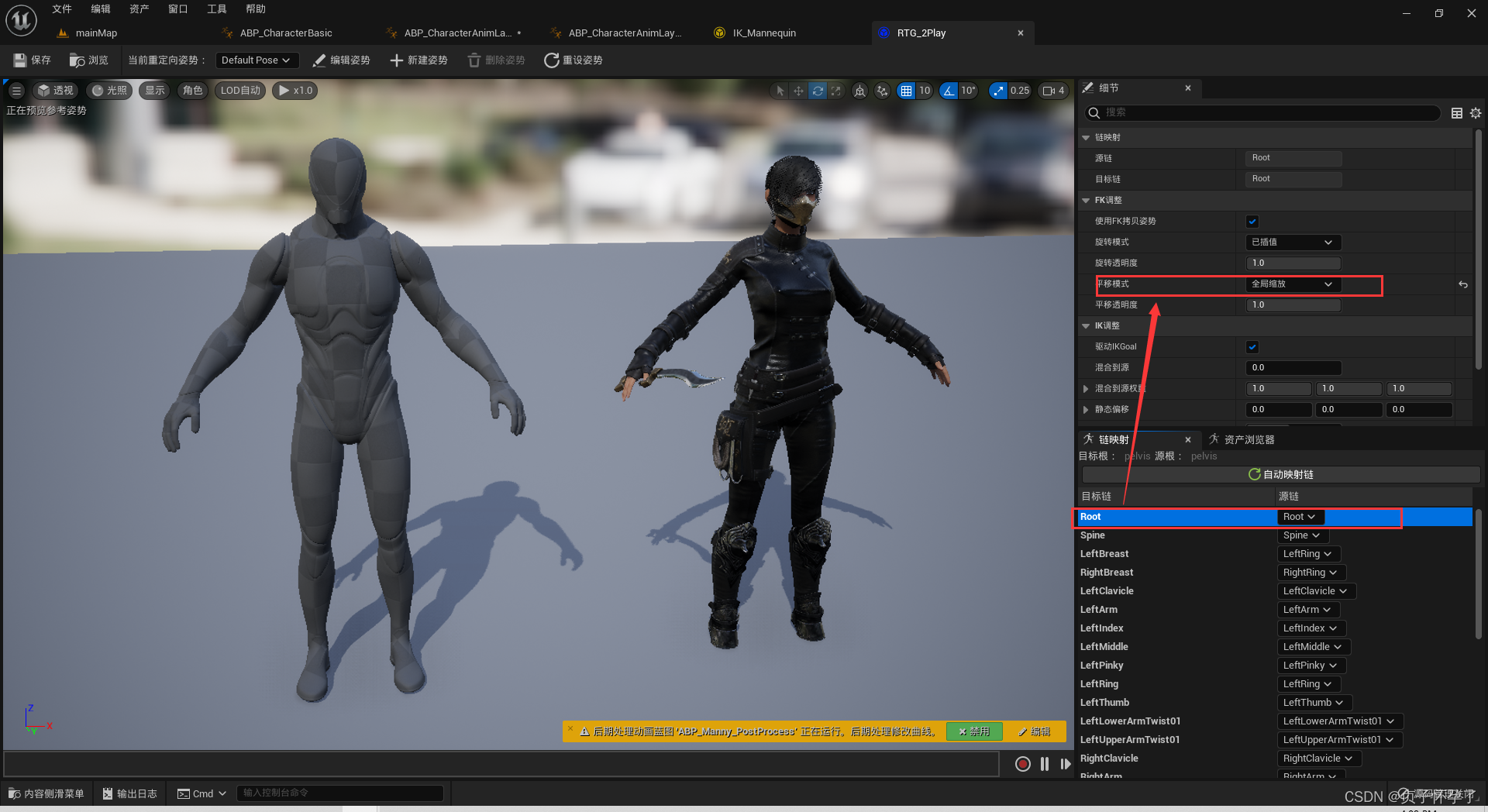Open details panel table view options icon
This screenshot has height=812, width=1488.
(x=1457, y=113)
